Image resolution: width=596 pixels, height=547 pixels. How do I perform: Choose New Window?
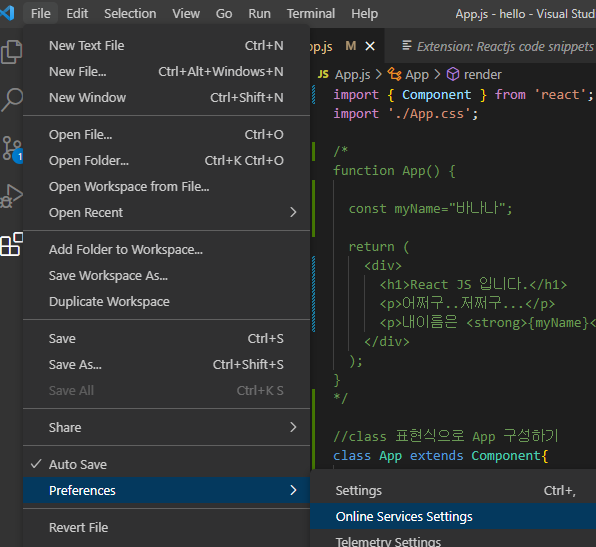tap(166, 98)
